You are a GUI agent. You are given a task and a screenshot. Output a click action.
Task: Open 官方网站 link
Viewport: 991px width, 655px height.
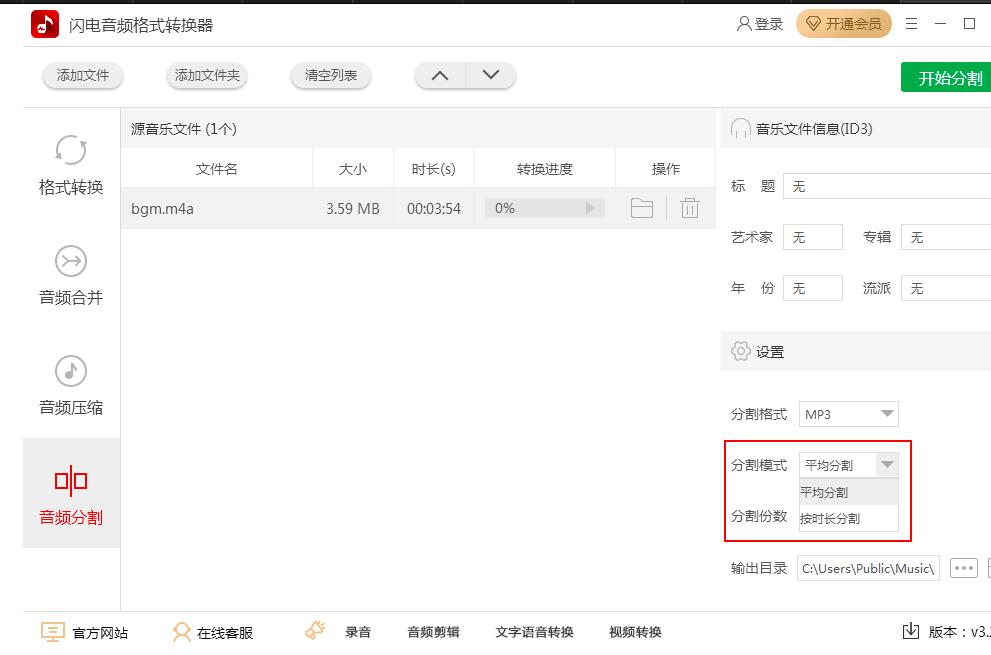pos(85,632)
